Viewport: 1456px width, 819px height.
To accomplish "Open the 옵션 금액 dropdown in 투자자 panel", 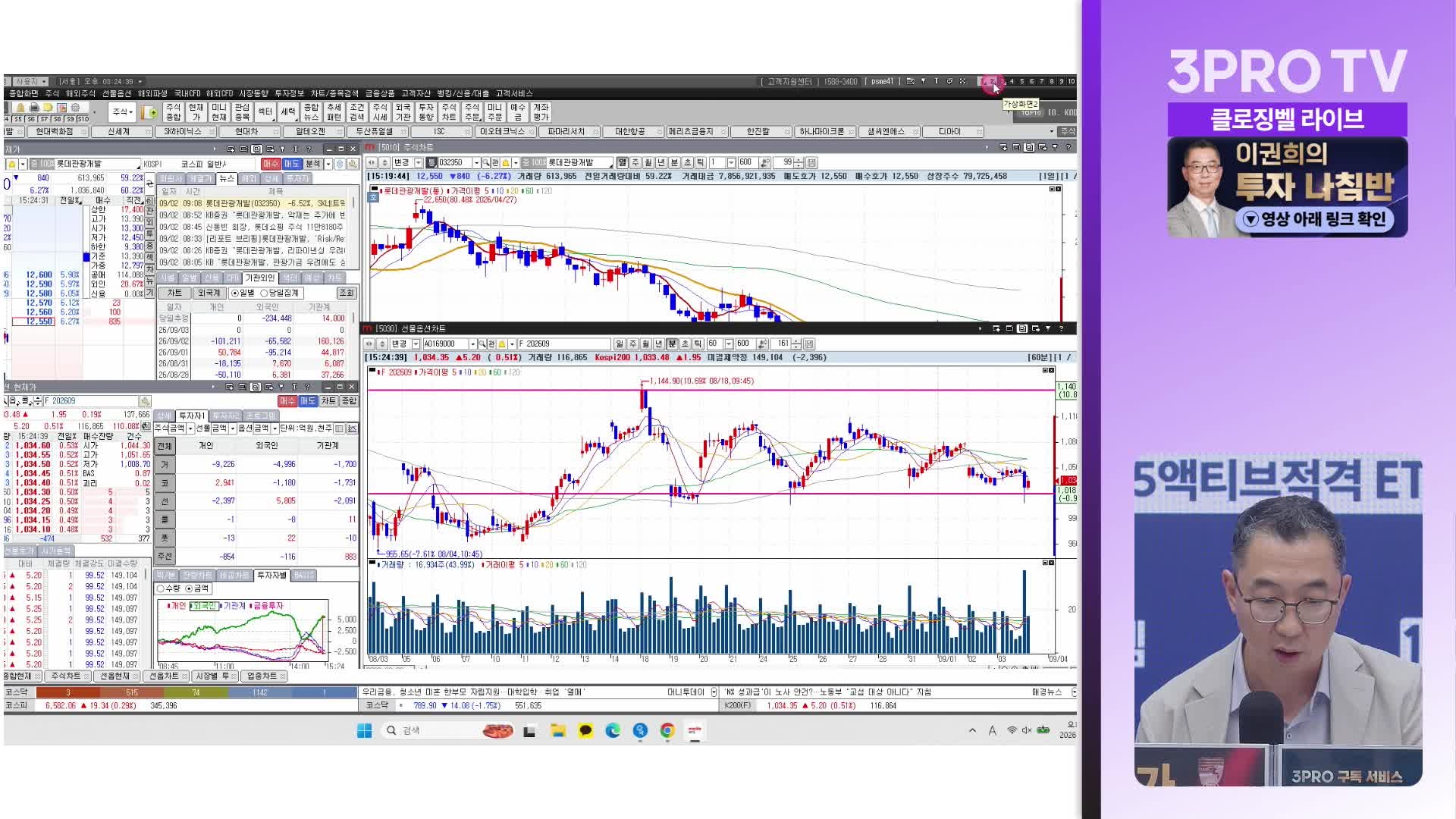I will 275,429.
